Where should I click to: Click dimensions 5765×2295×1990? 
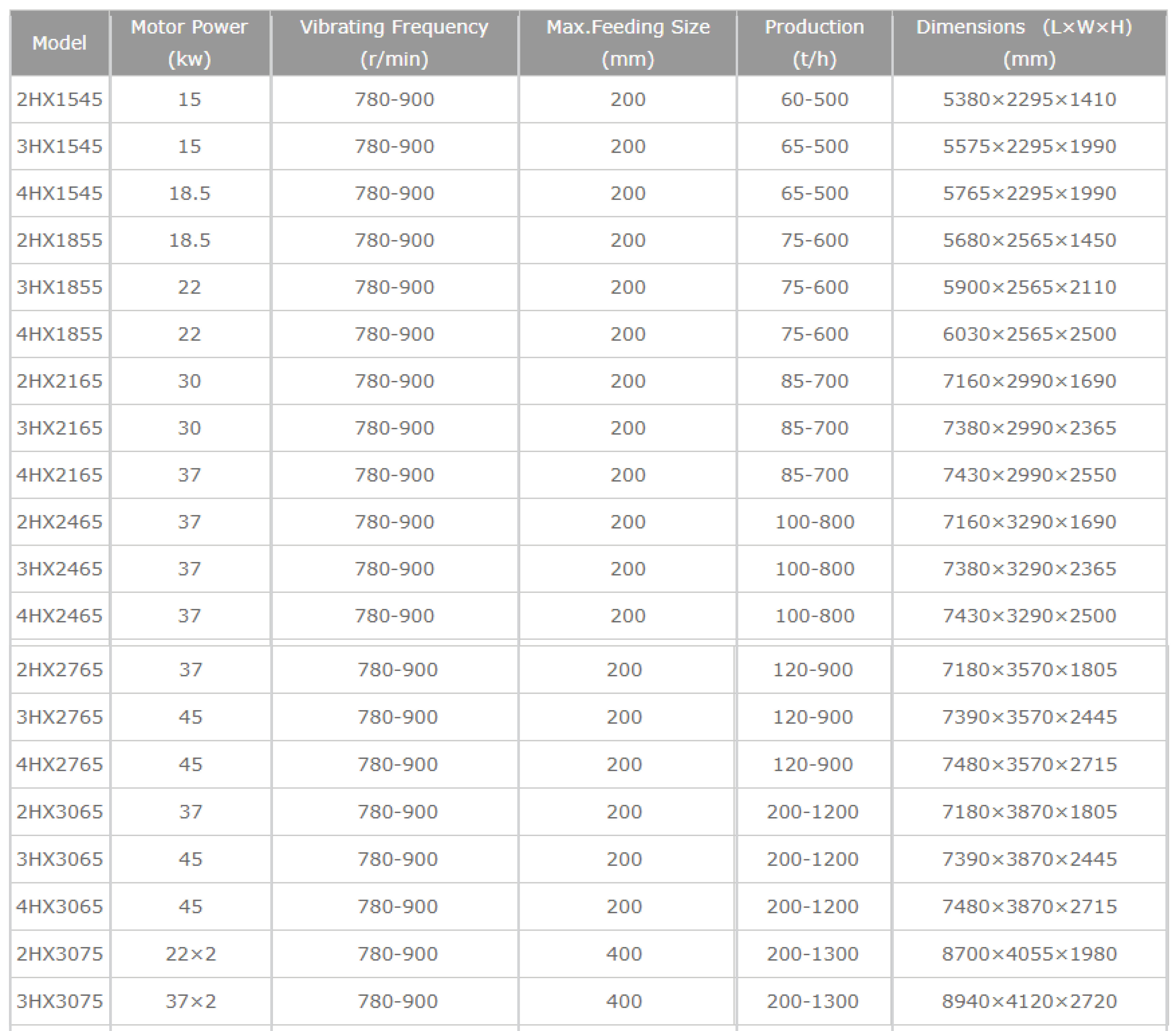coord(1029,193)
